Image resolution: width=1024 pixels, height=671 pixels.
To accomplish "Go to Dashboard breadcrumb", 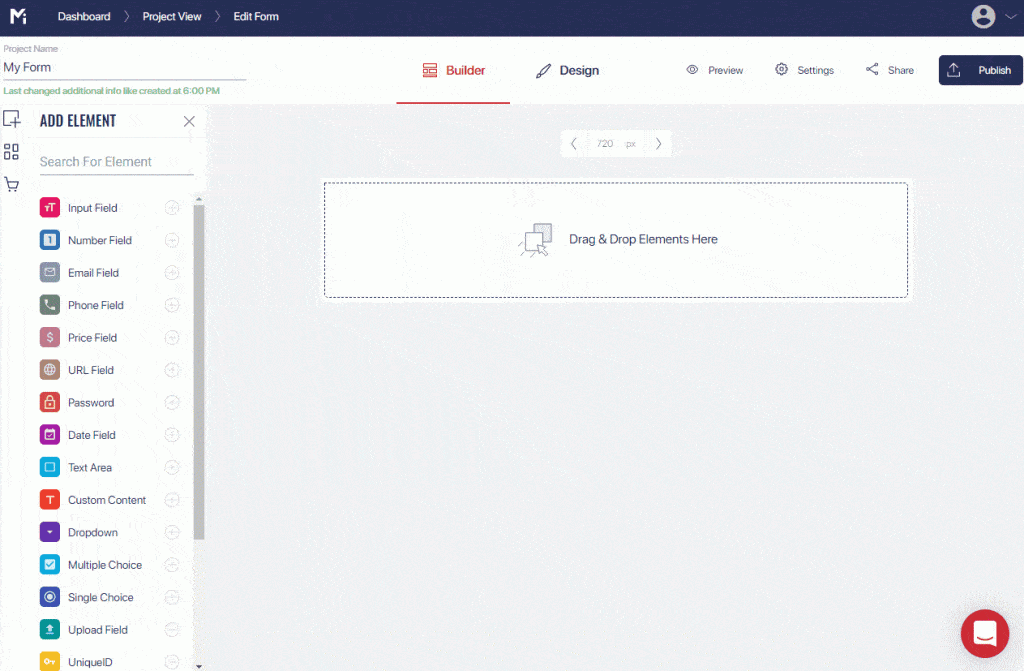I will 84,16.
